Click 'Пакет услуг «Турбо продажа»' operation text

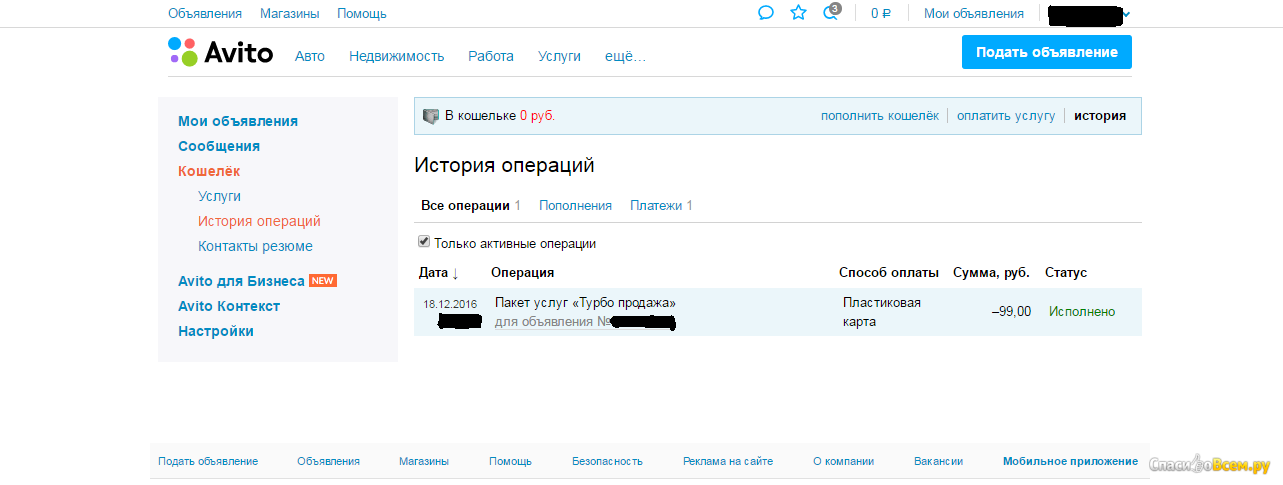tap(585, 303)
